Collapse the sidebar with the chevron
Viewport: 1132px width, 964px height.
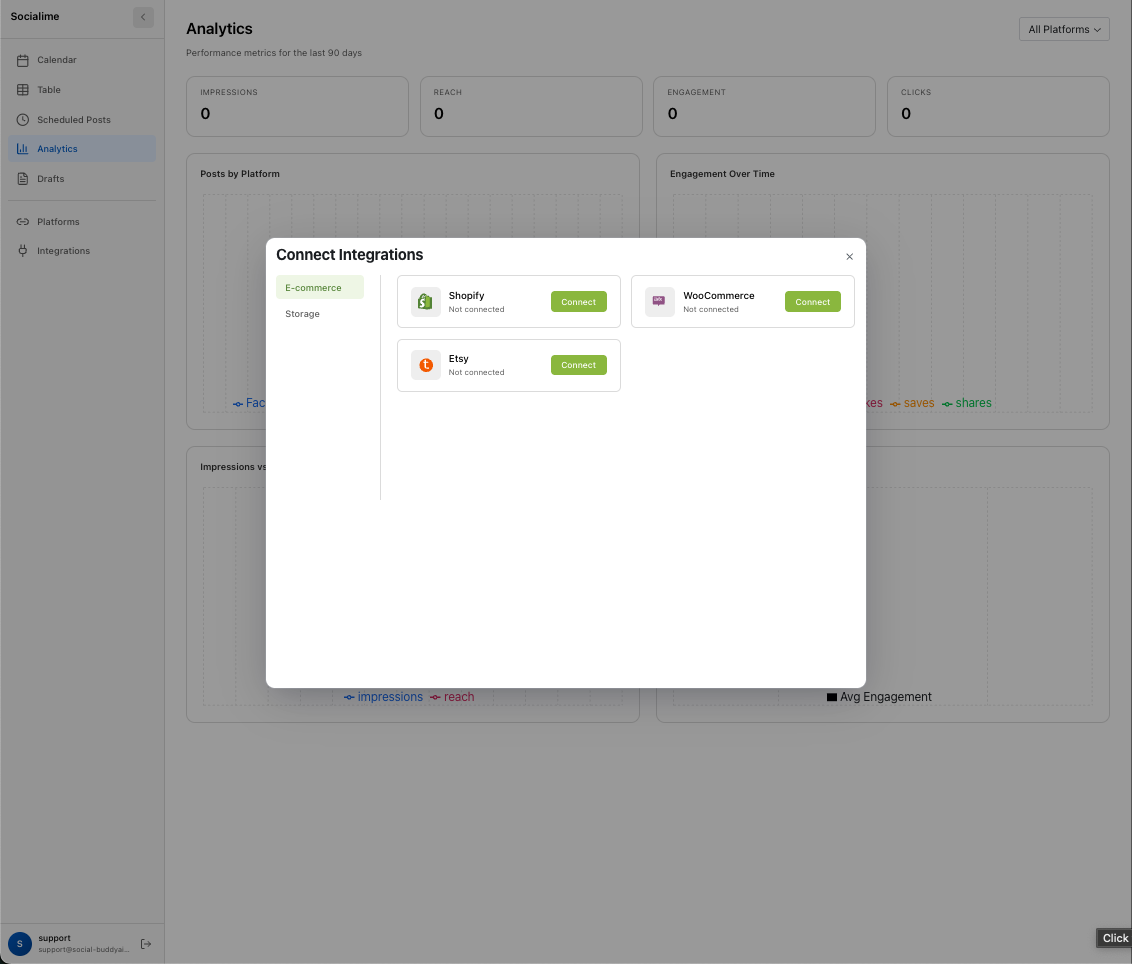coord(142,17)
